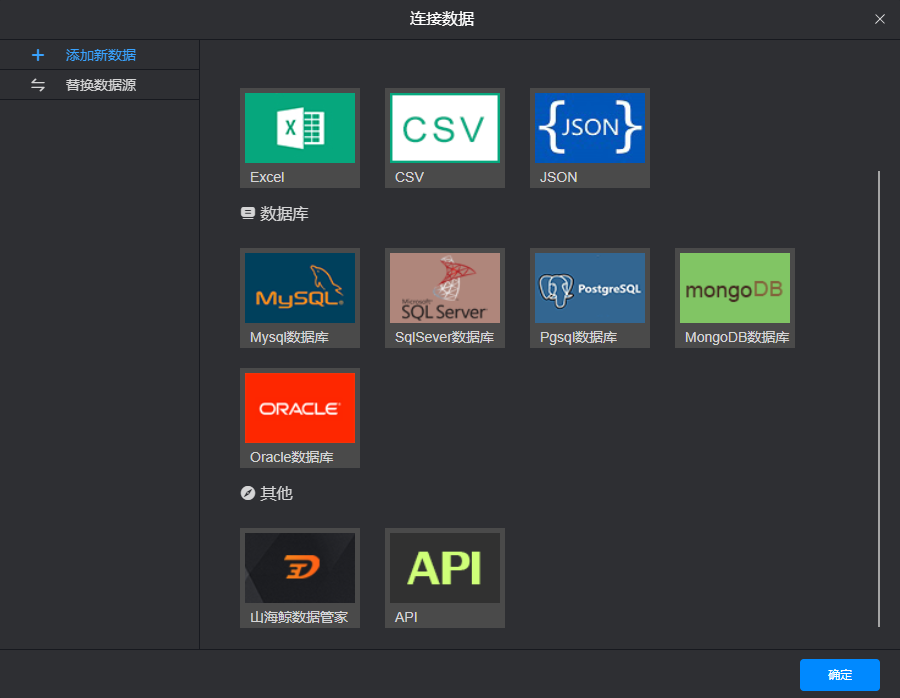Open the 山海鲸数据管家 source tile
Viewport: 900px width, 698px height.
300,578
